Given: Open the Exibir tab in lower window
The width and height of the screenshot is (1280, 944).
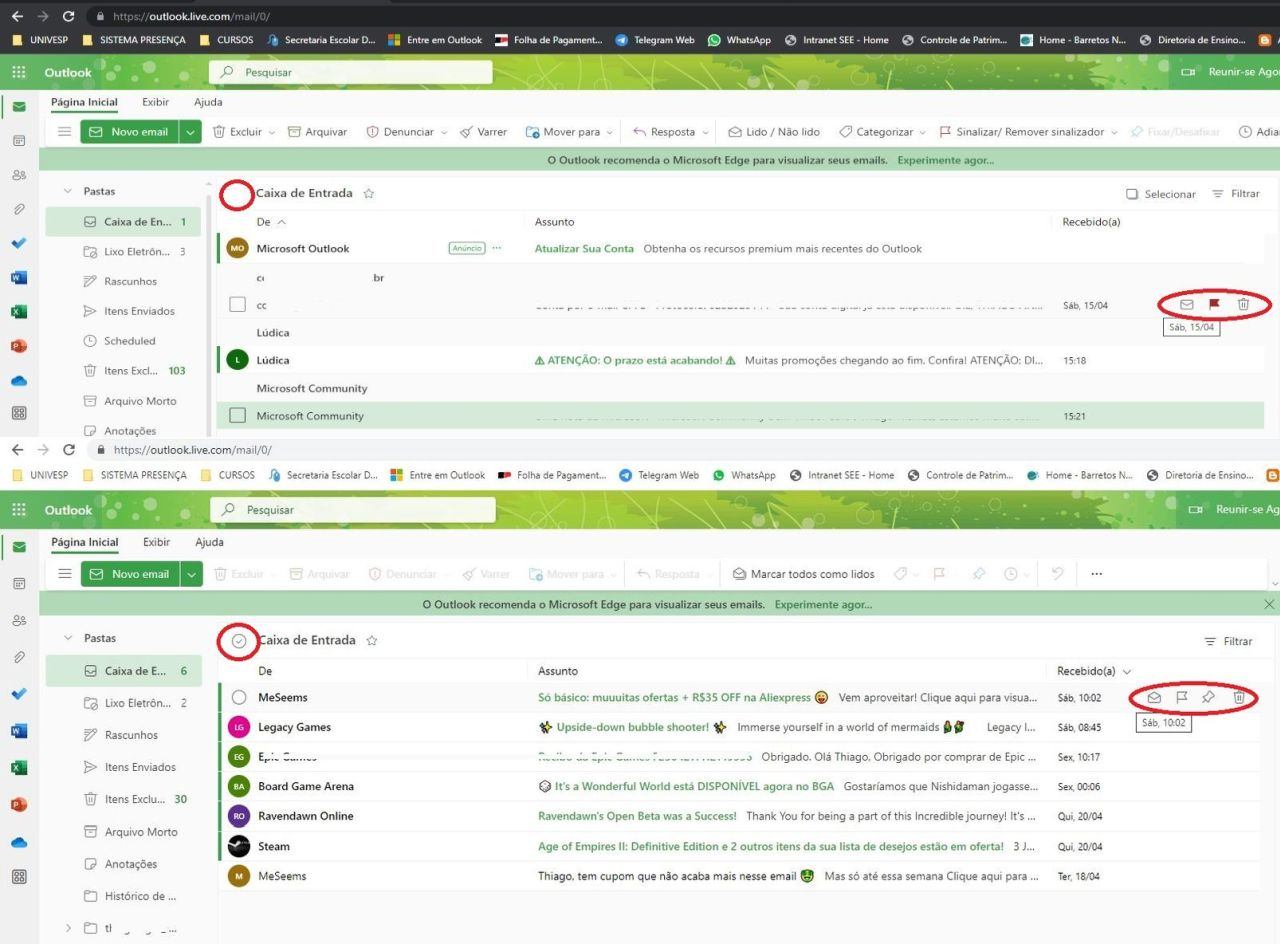Looking at the screenshot, I should [156, 542].
